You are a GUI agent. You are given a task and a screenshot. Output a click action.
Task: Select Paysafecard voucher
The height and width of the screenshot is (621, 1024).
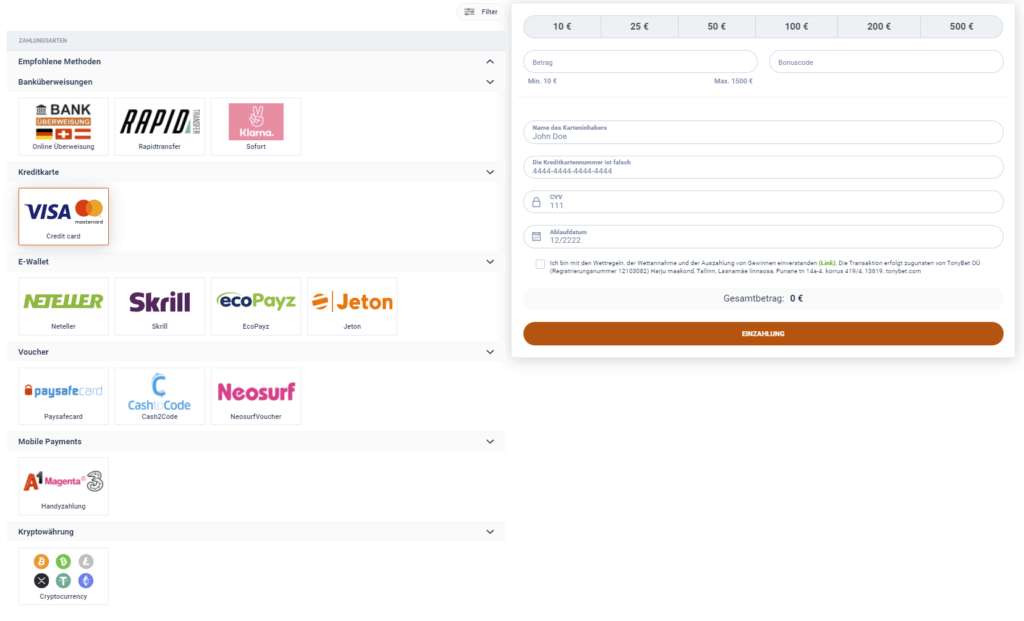tap(63, 396)
